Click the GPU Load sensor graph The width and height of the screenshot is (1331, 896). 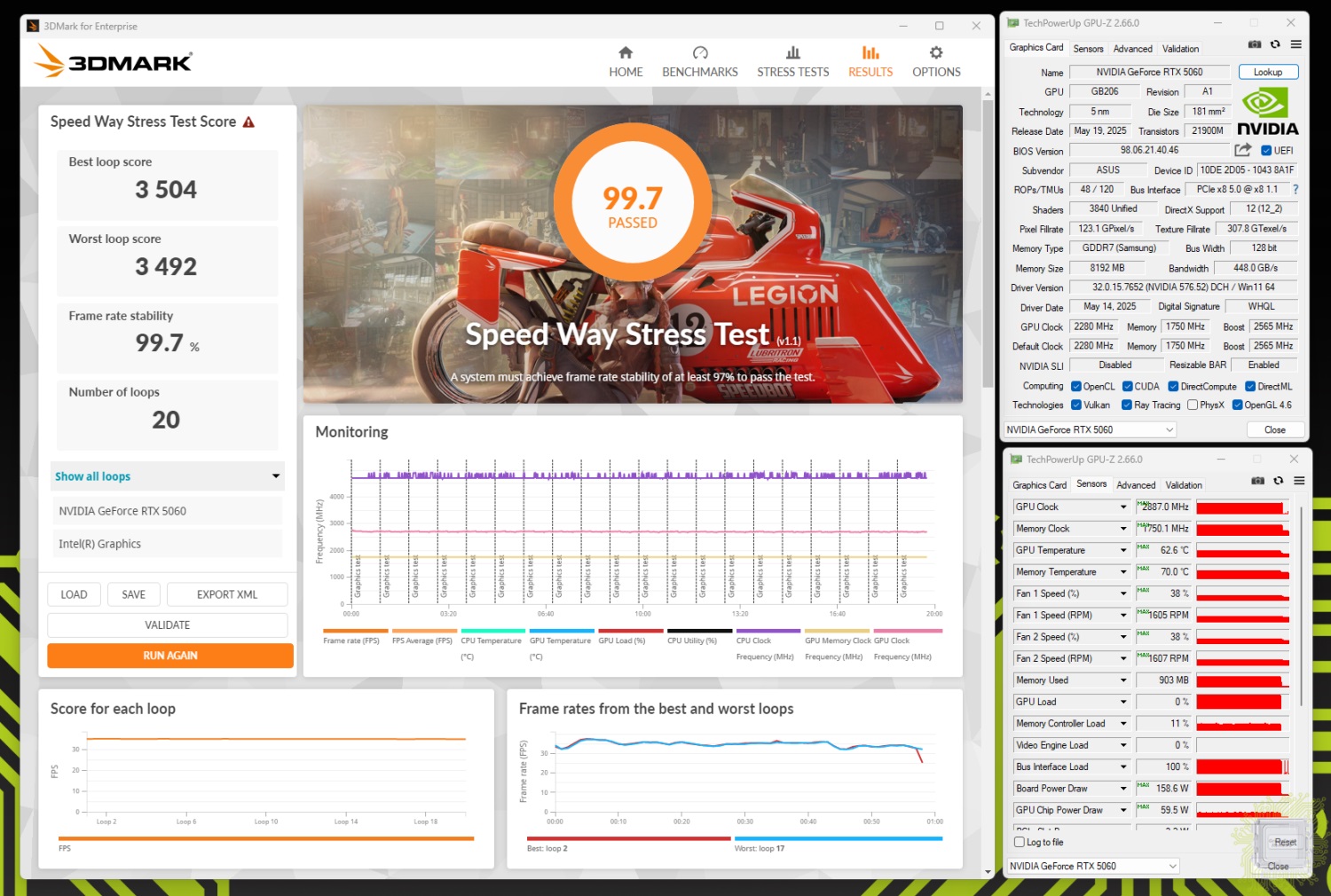coord(1242,702)
